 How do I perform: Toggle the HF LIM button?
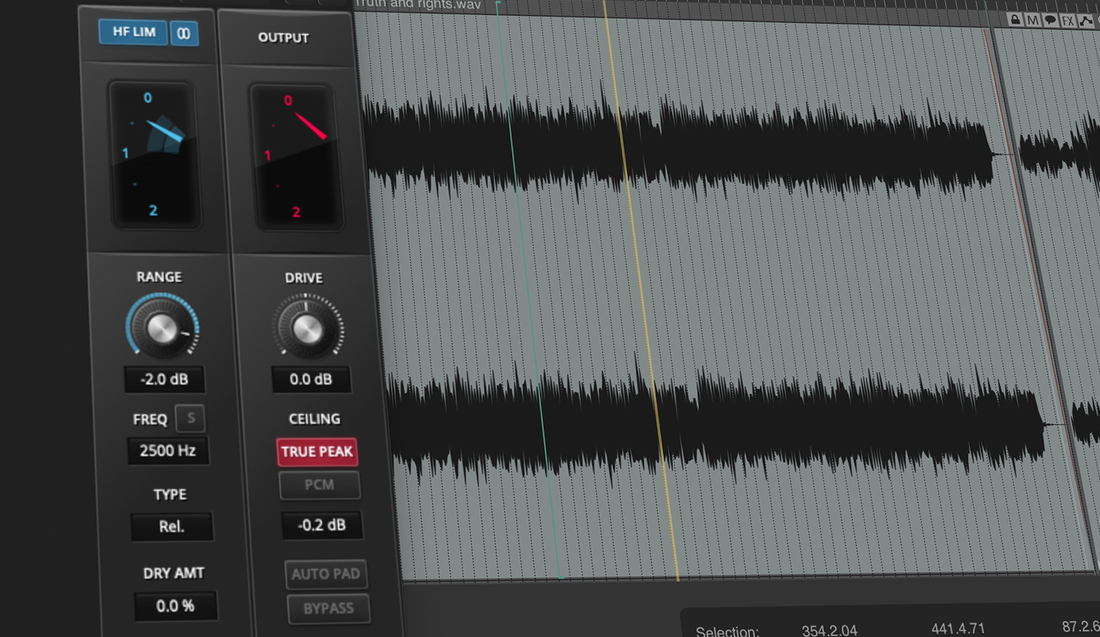click(133, 32)
